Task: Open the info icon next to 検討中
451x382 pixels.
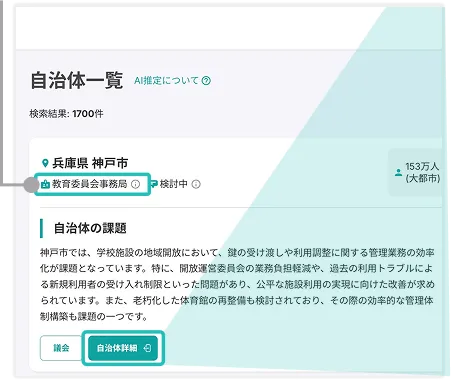Action: [x=196, y=184]
